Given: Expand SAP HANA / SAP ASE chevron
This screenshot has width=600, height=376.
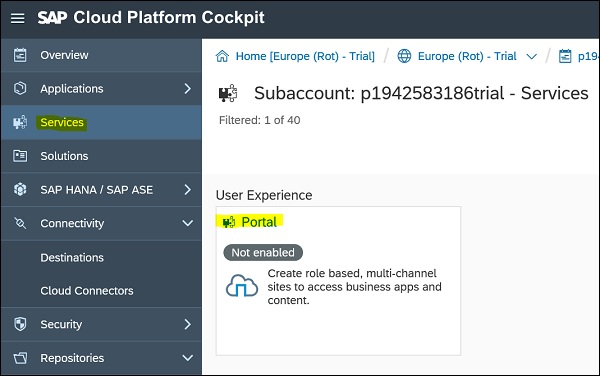Looking at the screenshot, I should click(188, 189).
